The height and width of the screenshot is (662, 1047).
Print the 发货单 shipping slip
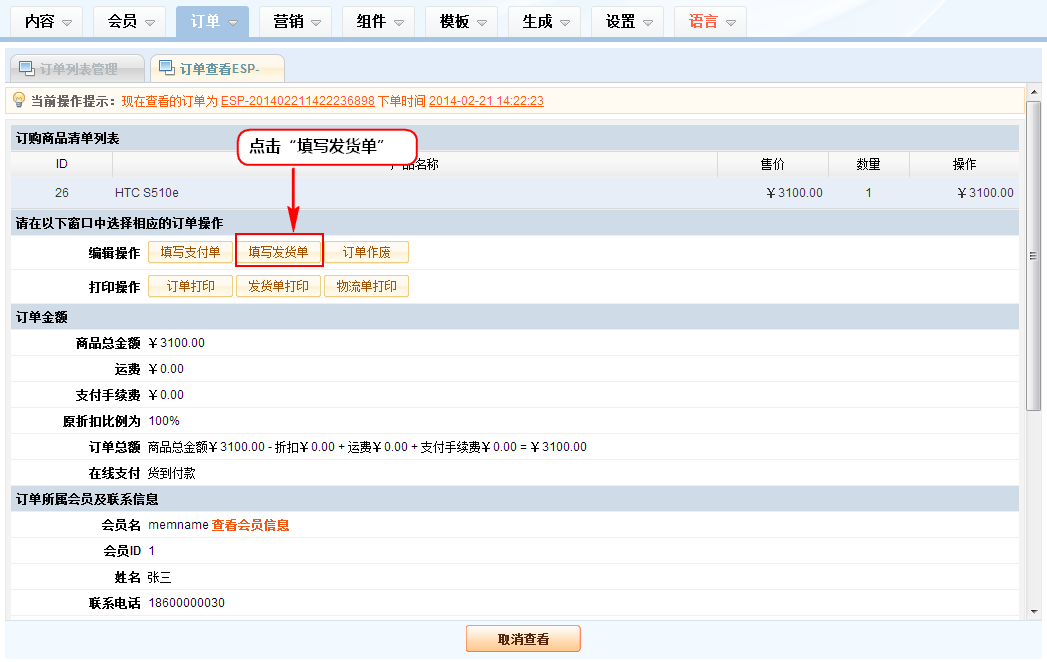click(x=279, y=286)
